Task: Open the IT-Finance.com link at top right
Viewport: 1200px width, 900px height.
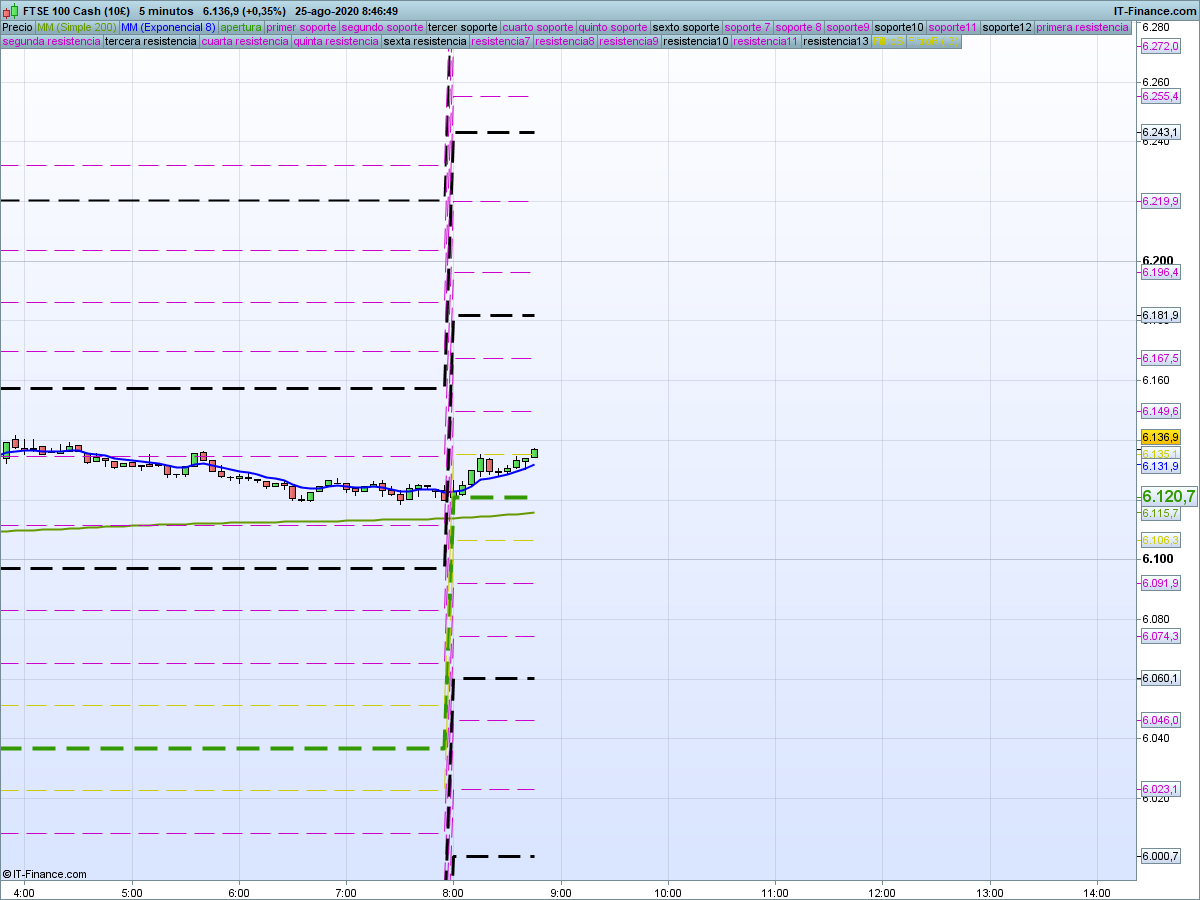Action: [x=1155, y=11]
